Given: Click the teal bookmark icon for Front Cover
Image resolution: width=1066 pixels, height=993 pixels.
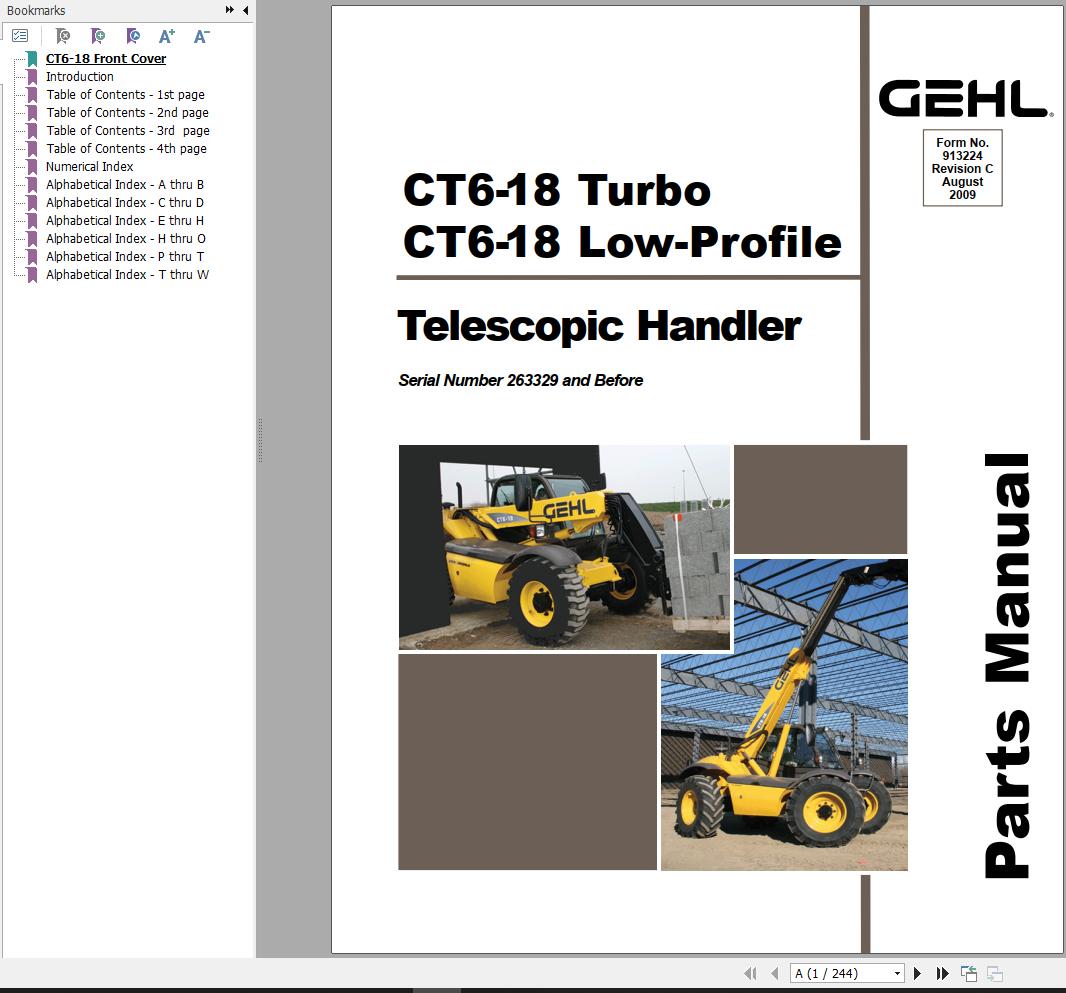Looking at the screenshot, I should pyautogui.click(x=32, y=59).
